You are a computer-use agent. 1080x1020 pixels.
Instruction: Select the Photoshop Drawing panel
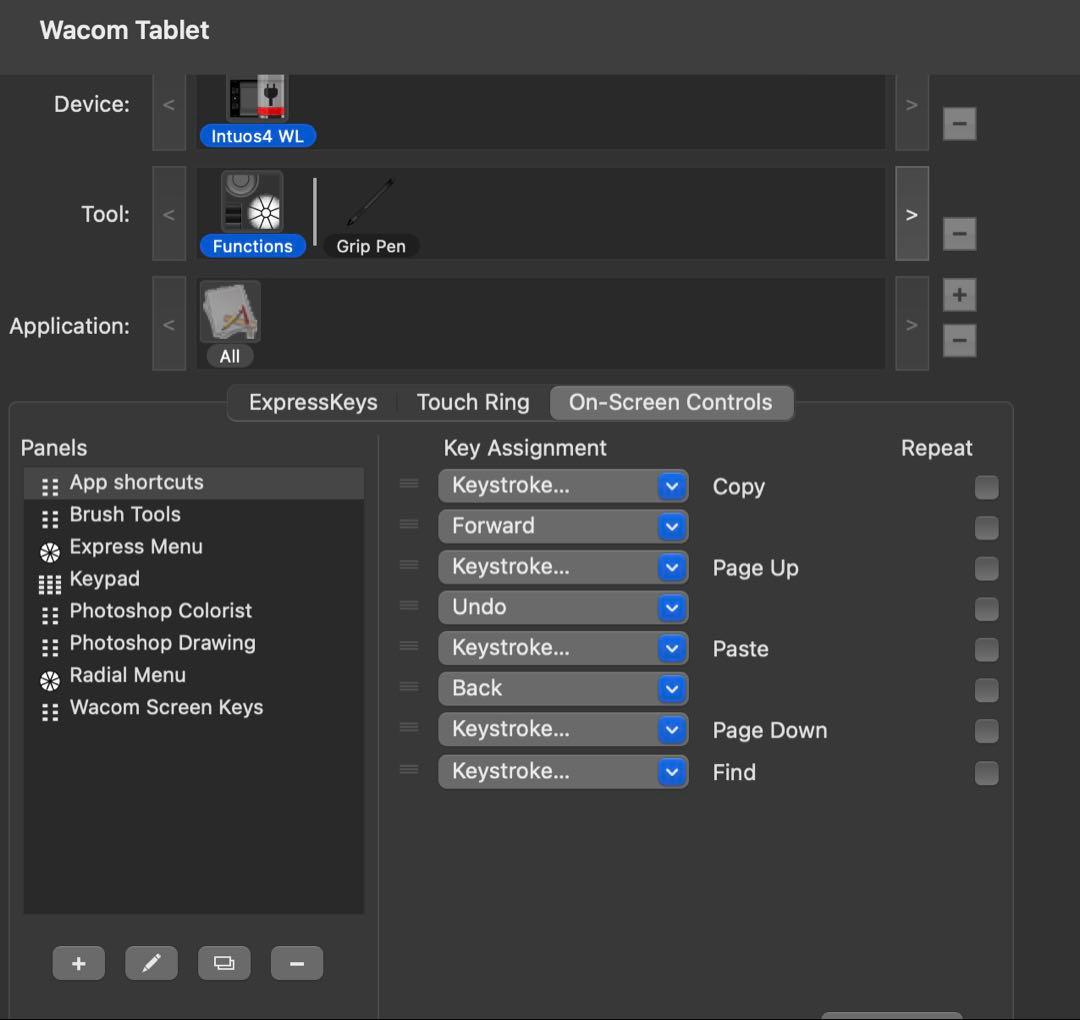[194, 644]
